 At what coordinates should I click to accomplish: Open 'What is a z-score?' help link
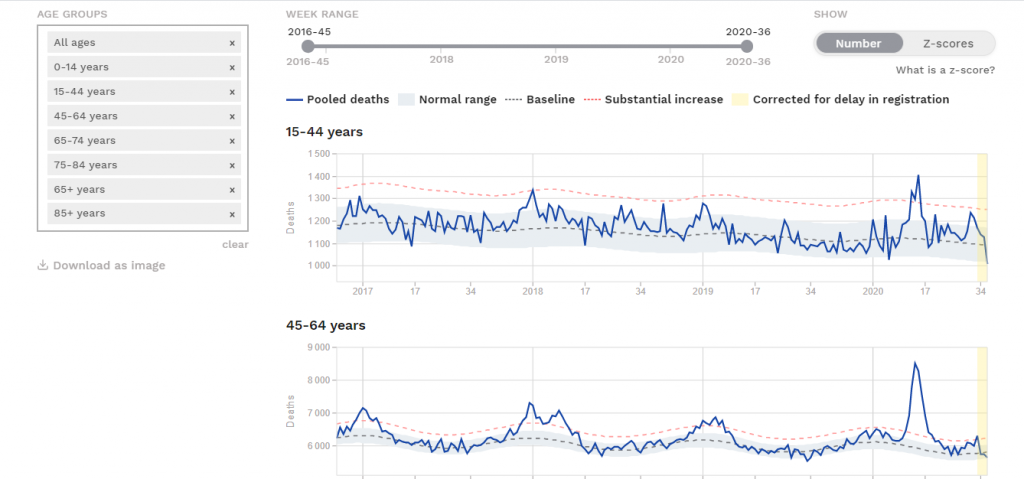coord(945,71)
